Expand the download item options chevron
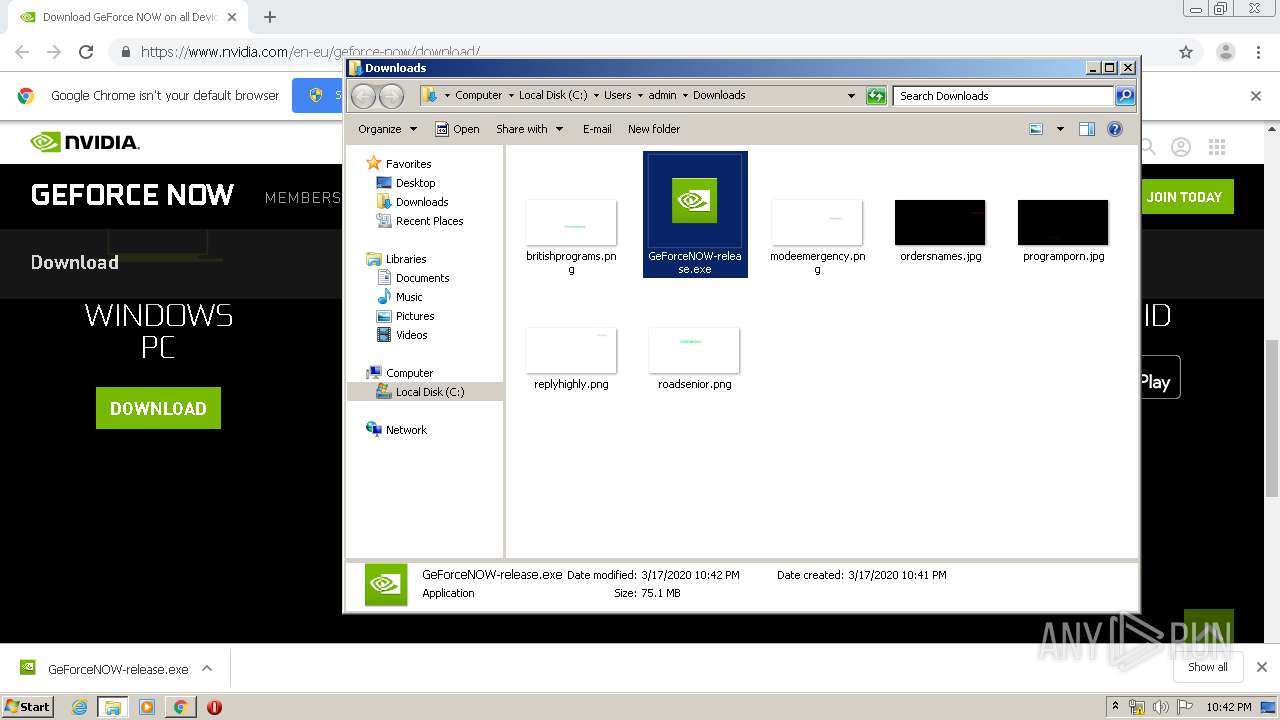Image resolution: width=1280 pixels, height=720 pixels. pos(207,668)
